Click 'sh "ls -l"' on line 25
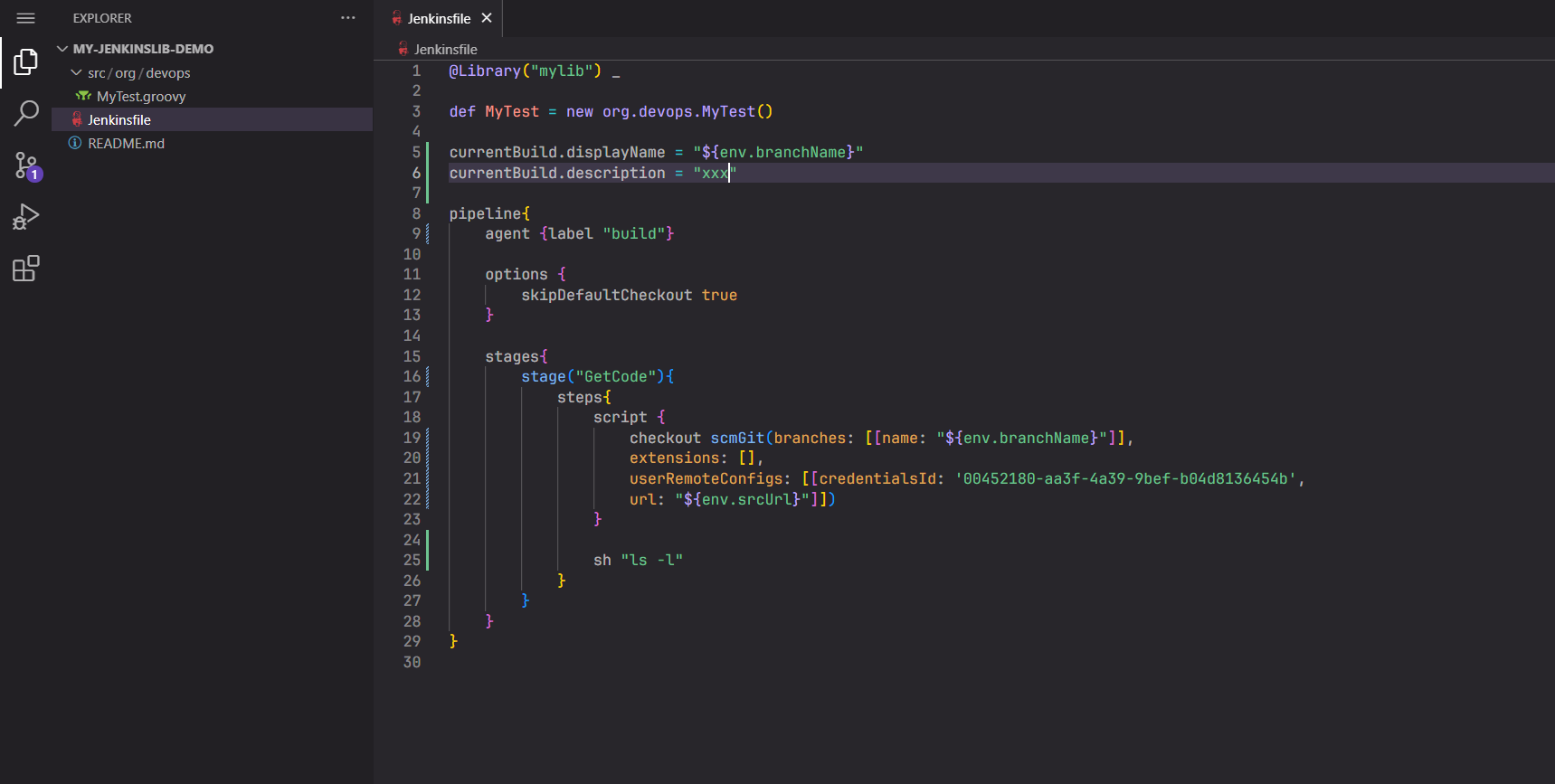1555x784 pixels. [639, 560]
